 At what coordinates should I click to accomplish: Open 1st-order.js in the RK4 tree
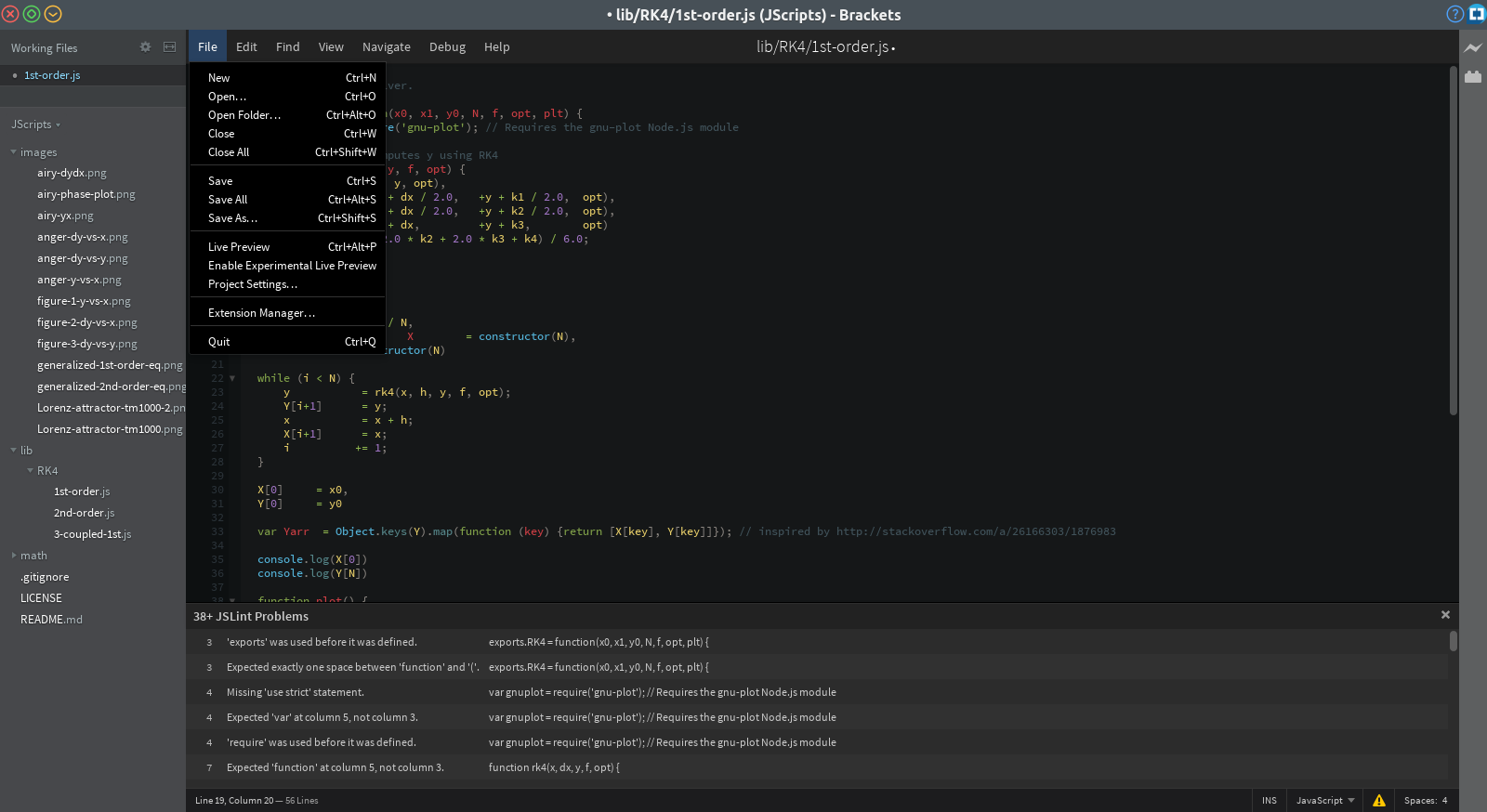coord(82,491)
